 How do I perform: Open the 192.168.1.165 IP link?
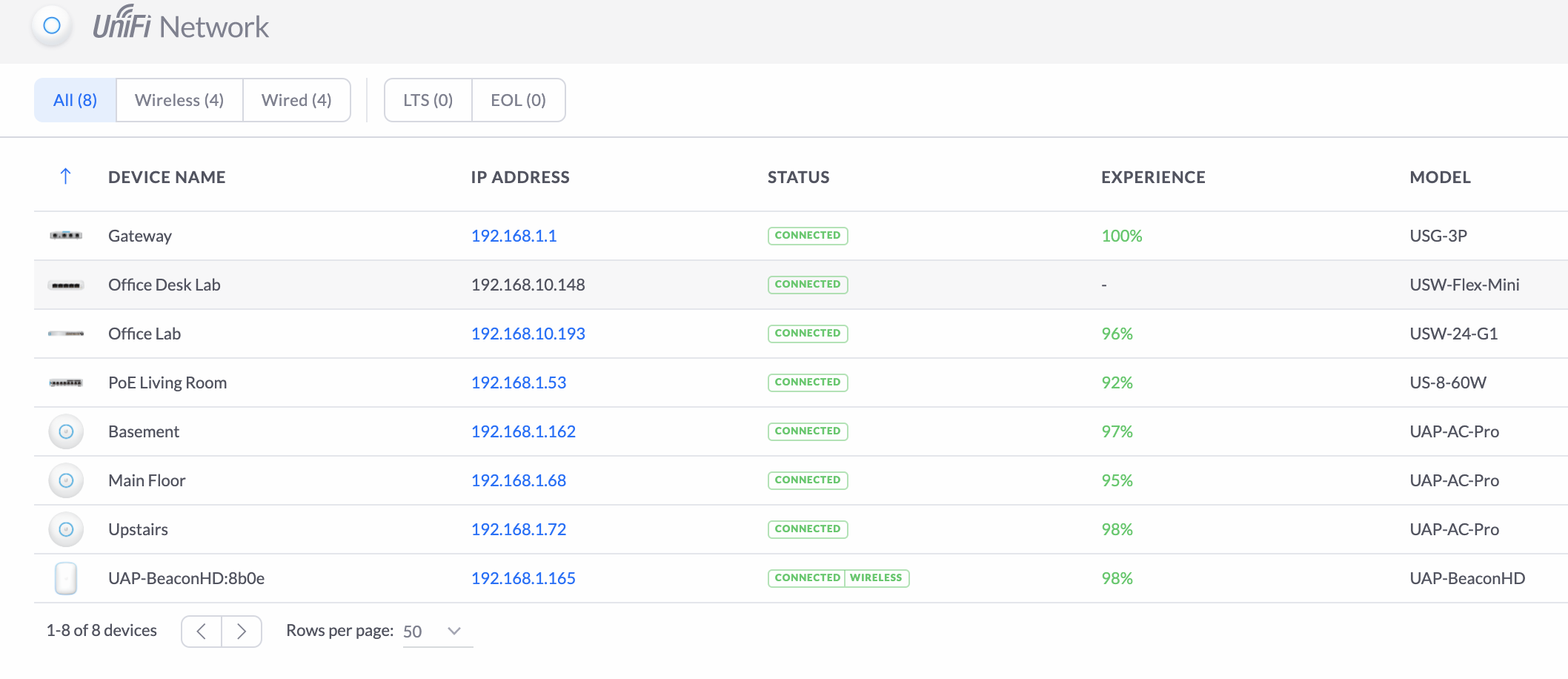click(524, 578)
